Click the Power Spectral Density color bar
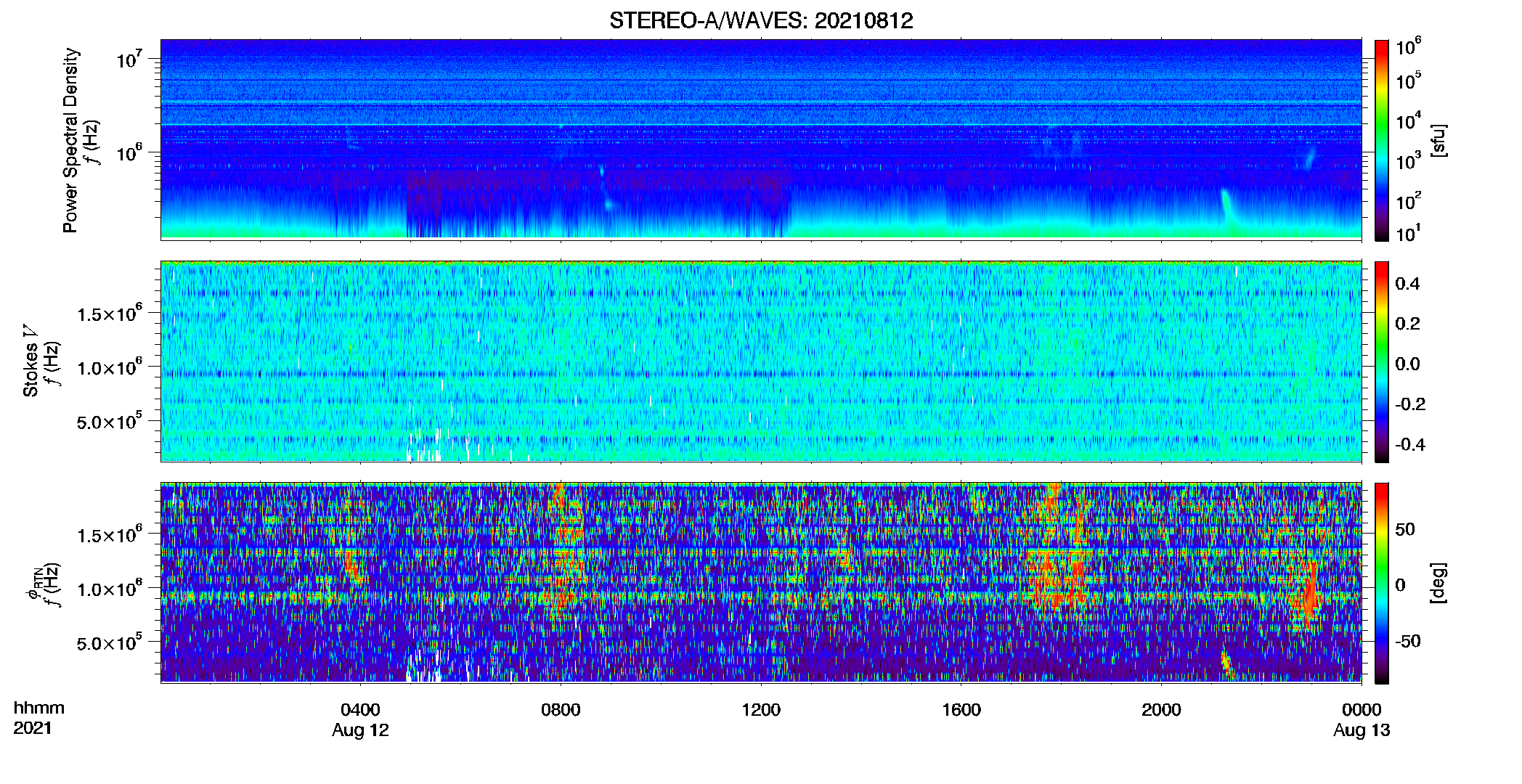The height and width of the screenshot is (784, 1522). tap(1382, 140)
